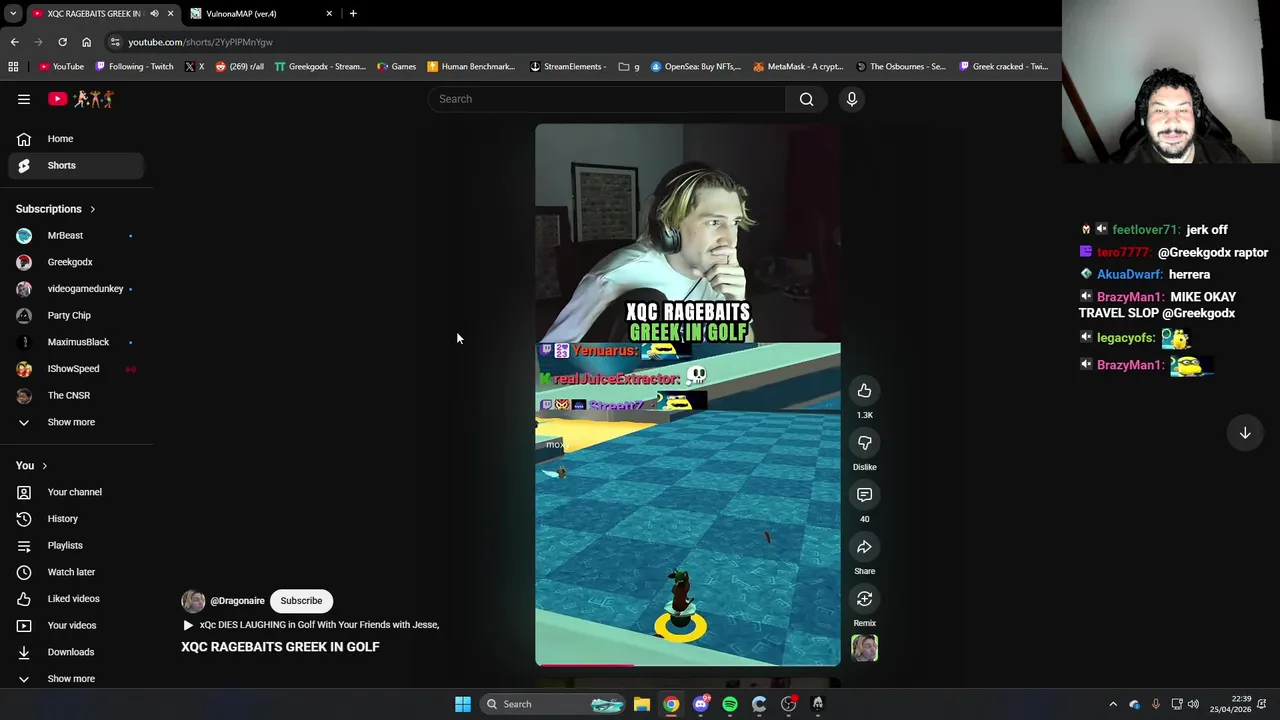The image size is (1280, 720).
Task: Search with your voice microphone
Action: [x=852, y=99]
